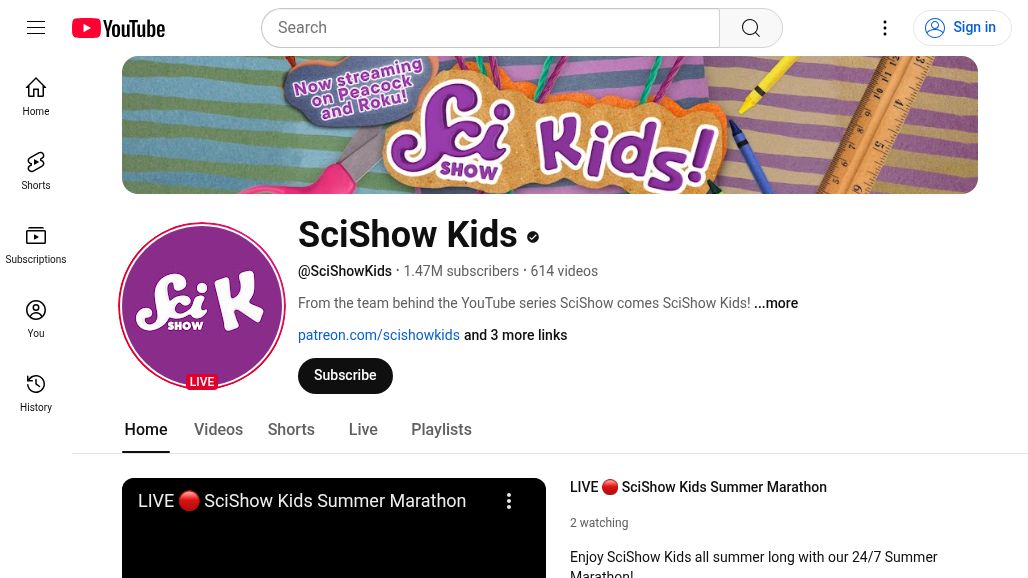The width and height of the screenshot is (1028, 578).
Task: Open video options on Summer Marathon player
Action: 509,501
